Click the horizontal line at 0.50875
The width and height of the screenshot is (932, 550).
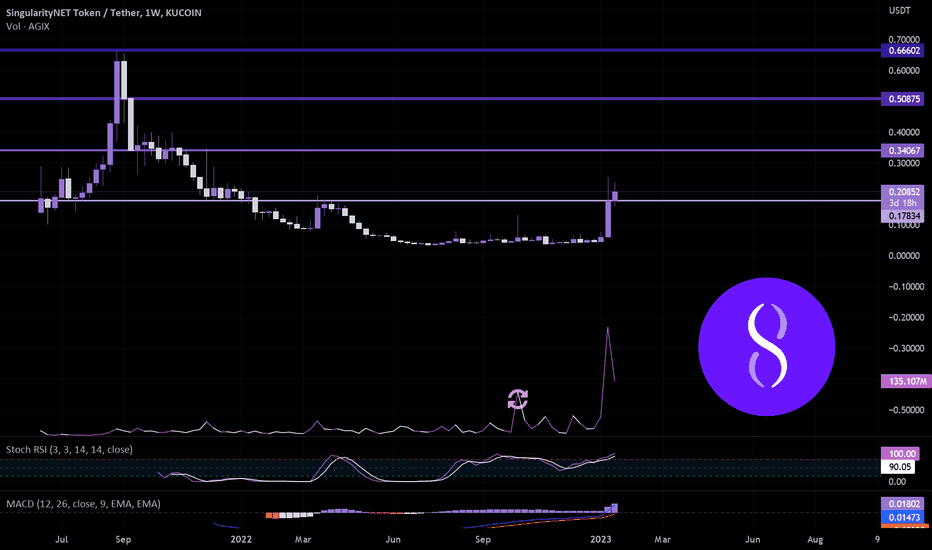tap(440, 99)
